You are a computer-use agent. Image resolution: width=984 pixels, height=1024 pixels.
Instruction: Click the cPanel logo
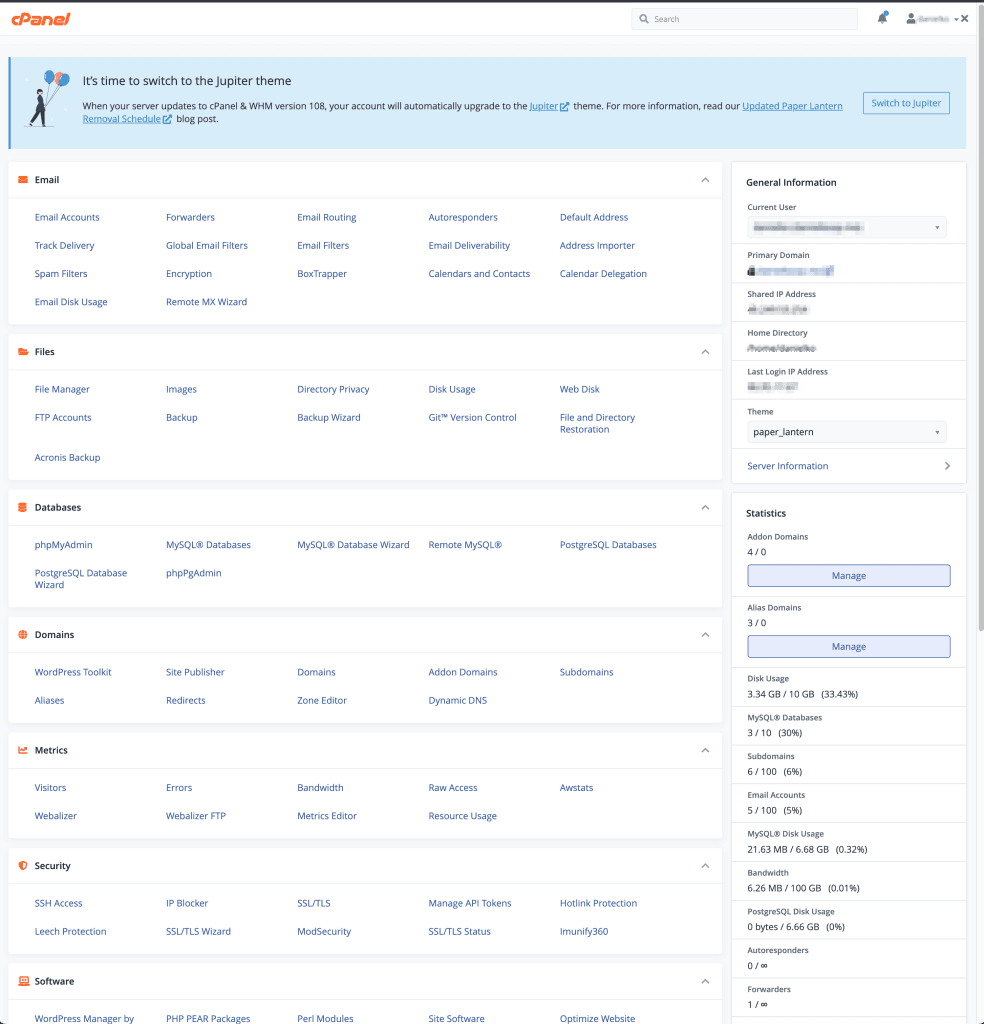pos(40,19)
